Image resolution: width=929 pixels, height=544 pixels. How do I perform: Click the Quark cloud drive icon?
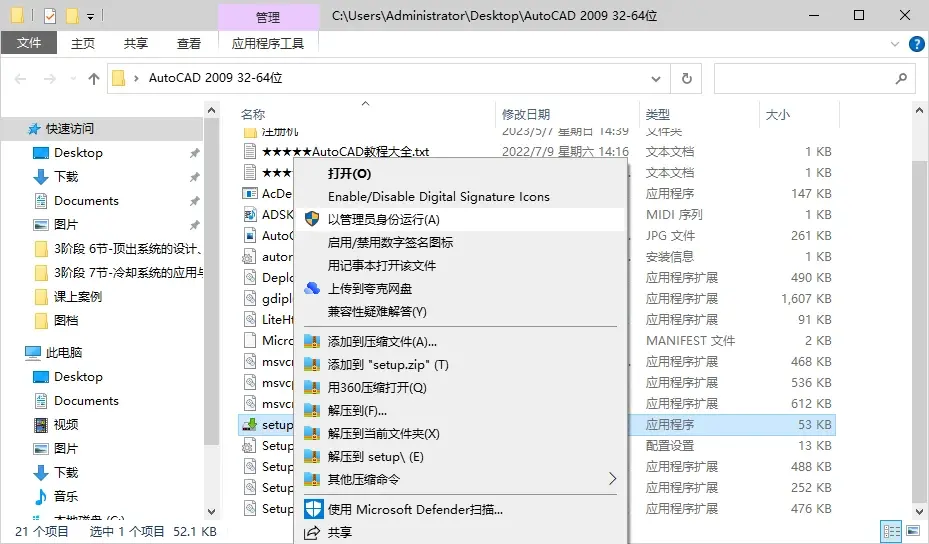point(312,289)
